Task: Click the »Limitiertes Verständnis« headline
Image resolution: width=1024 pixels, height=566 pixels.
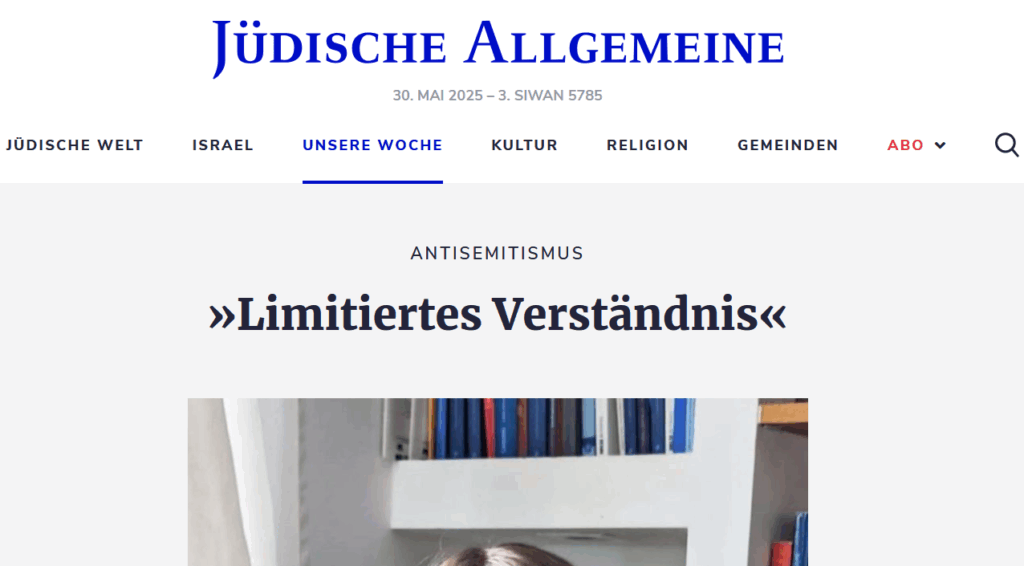Action: coord(498,315)
